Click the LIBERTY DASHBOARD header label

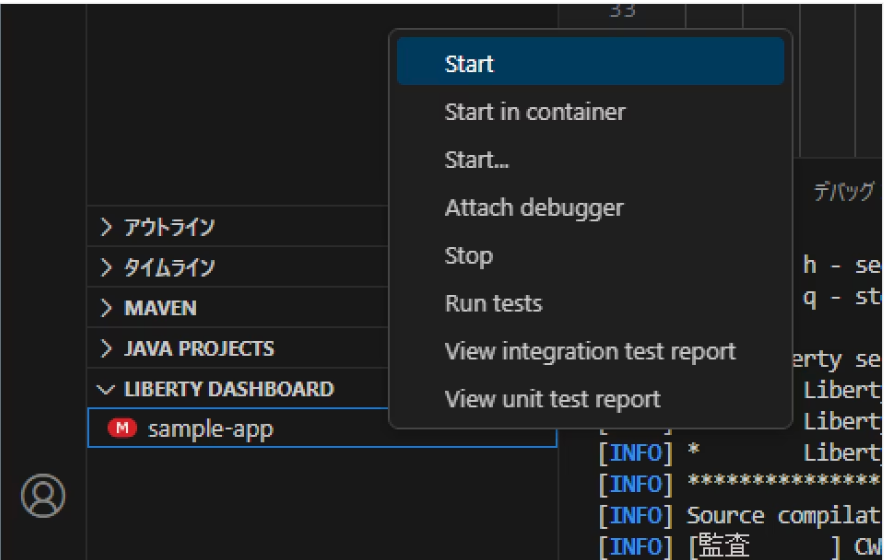point(228,389)
